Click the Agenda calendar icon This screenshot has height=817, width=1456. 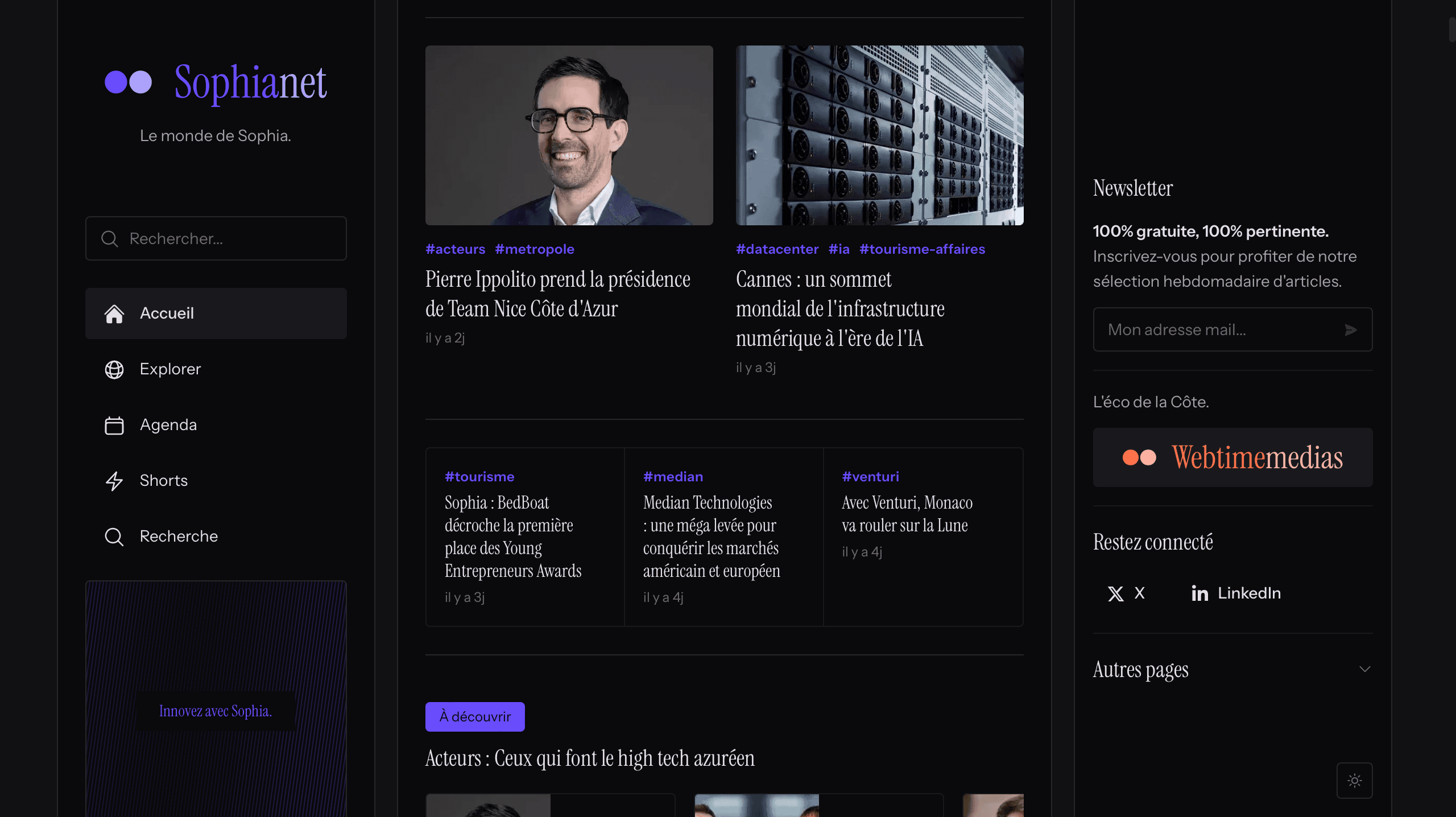coord(114,425)
